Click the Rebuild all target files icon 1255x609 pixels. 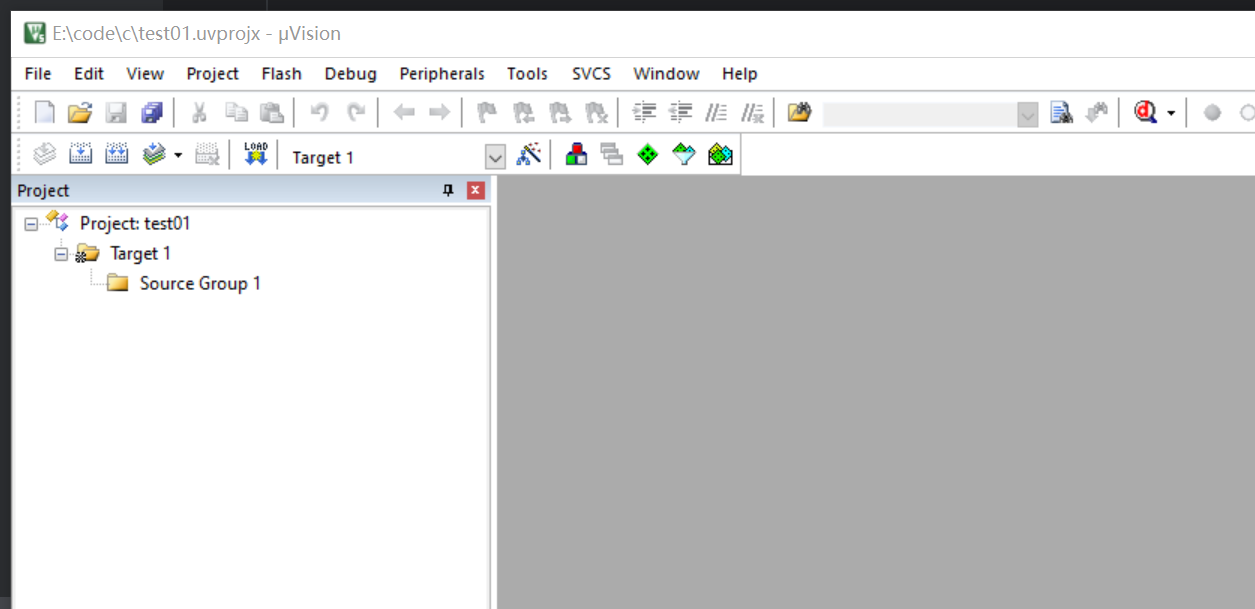[x=117, y=155]
